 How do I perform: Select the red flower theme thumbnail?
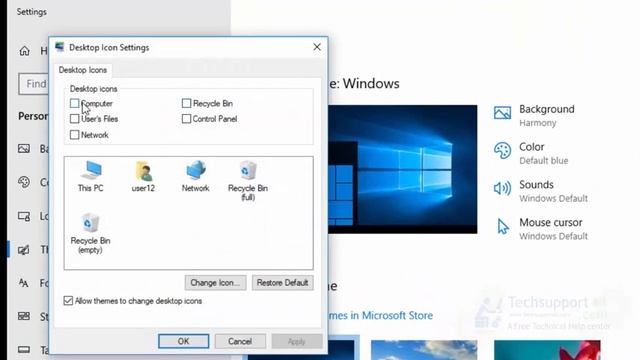click(547, 350)
